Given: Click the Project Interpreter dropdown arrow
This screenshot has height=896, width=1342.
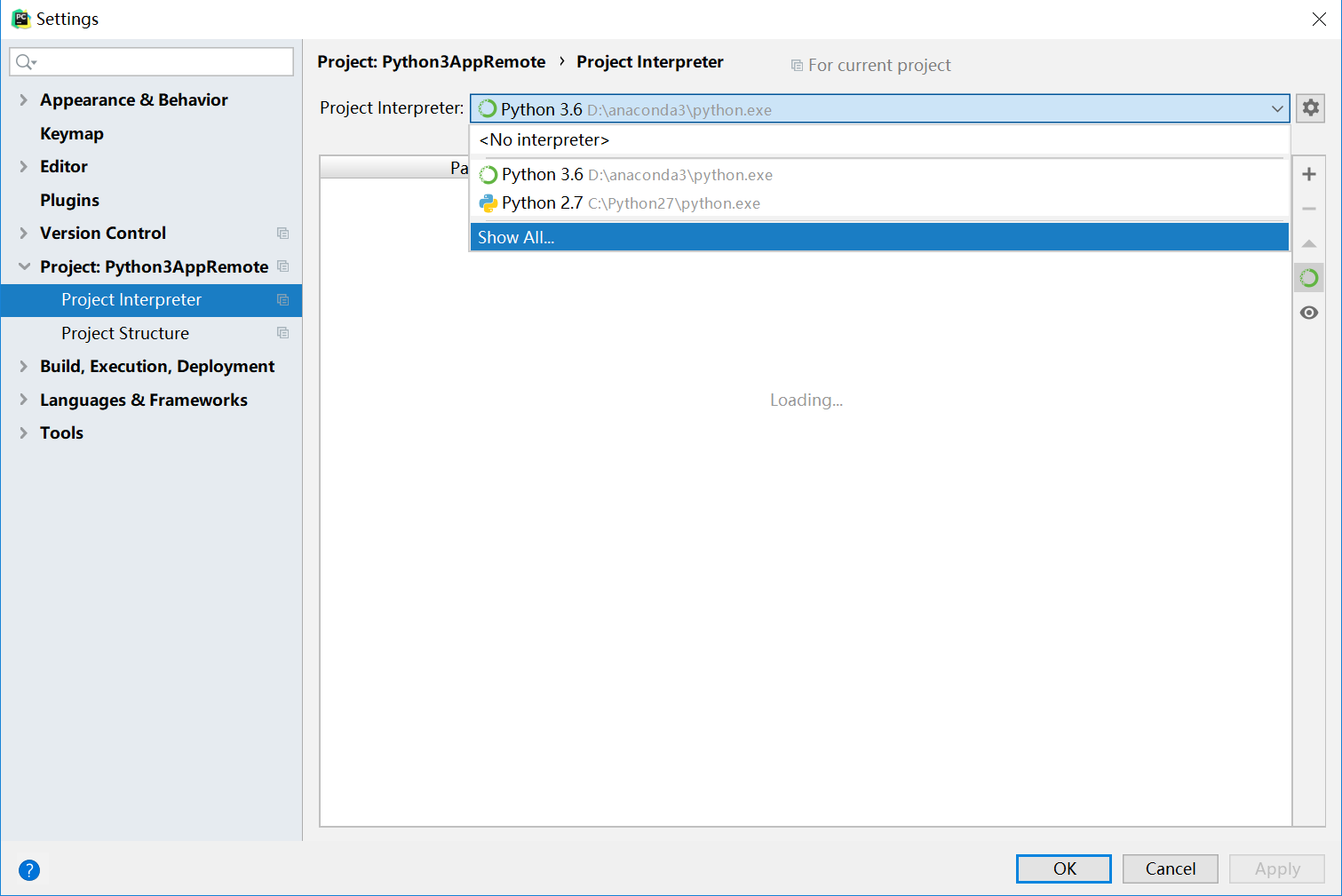Looking at the screenshot, I should tap(1277, 109).
